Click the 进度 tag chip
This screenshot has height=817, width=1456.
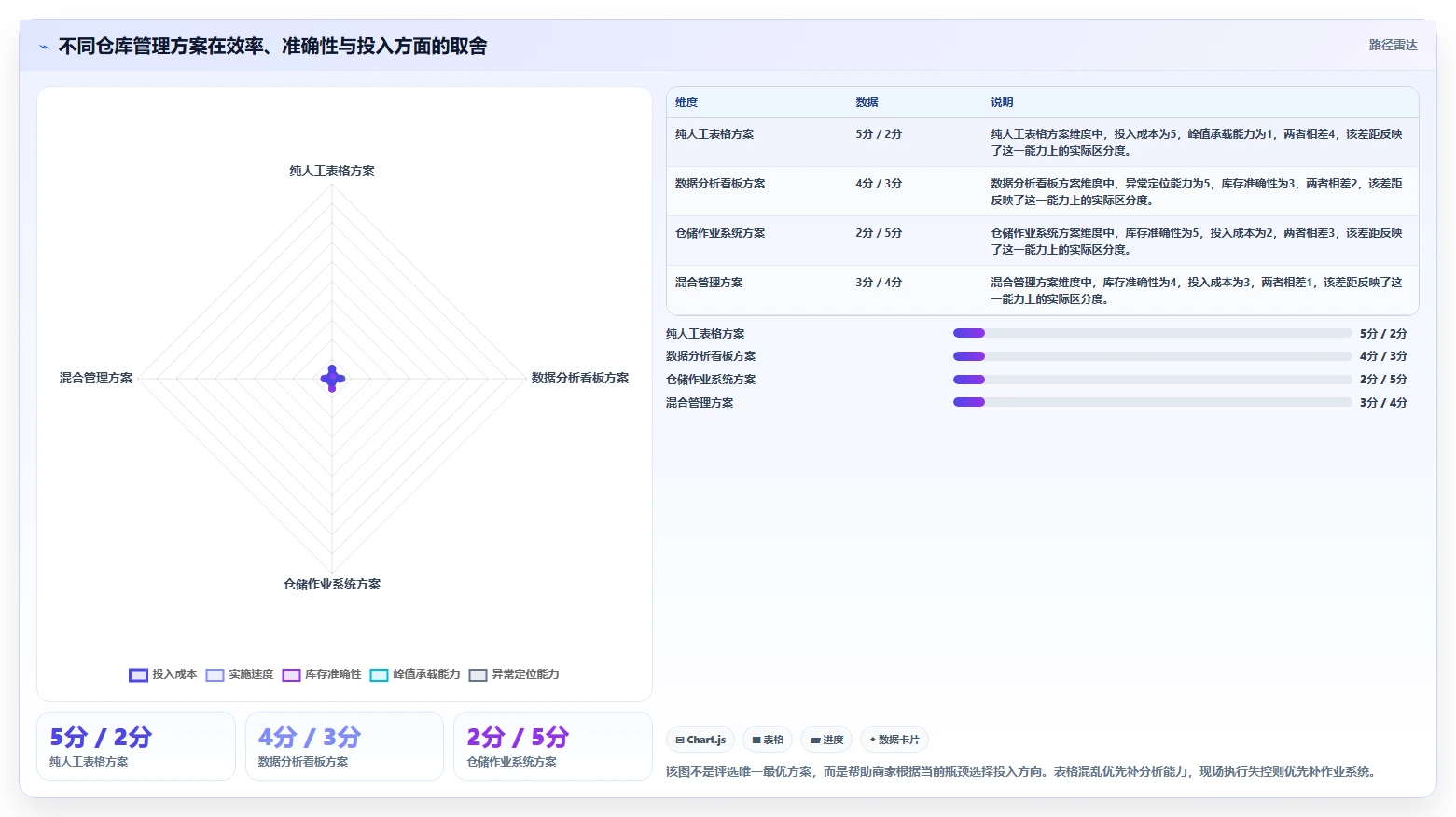826,740
